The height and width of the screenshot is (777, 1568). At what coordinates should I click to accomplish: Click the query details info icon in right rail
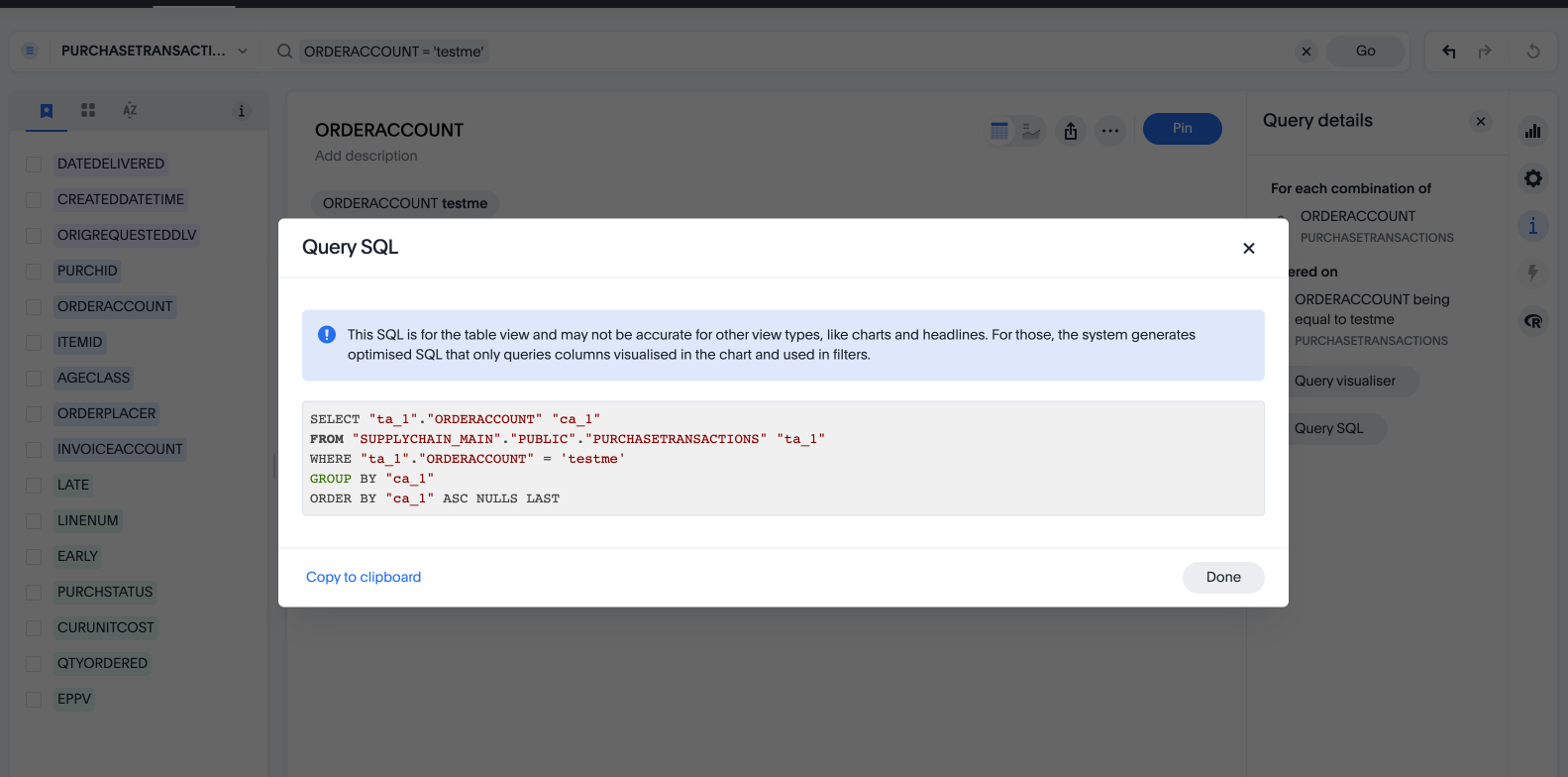(x=1532, y=226)
